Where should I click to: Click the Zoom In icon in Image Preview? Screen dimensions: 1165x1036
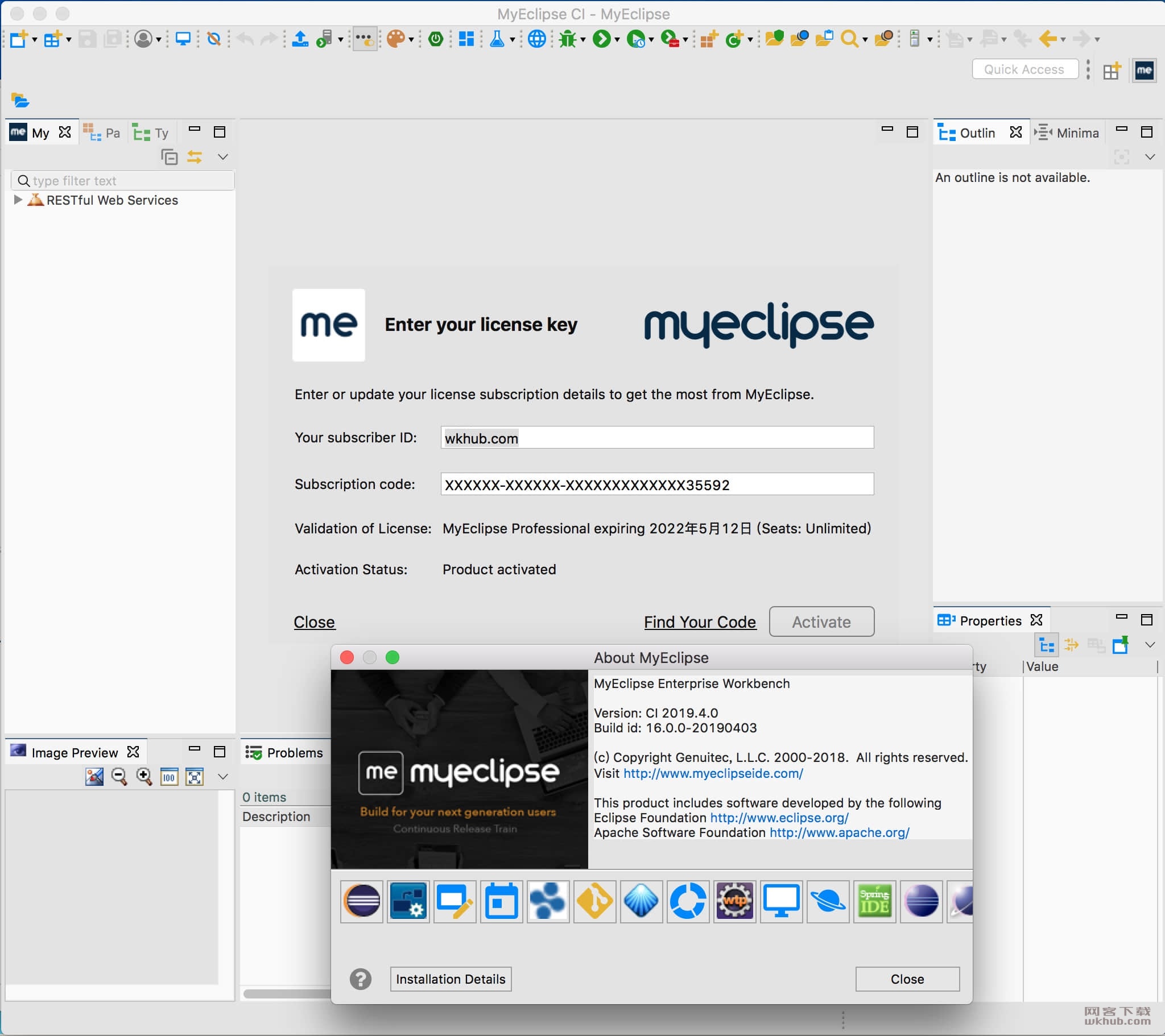tap(144, 777)
